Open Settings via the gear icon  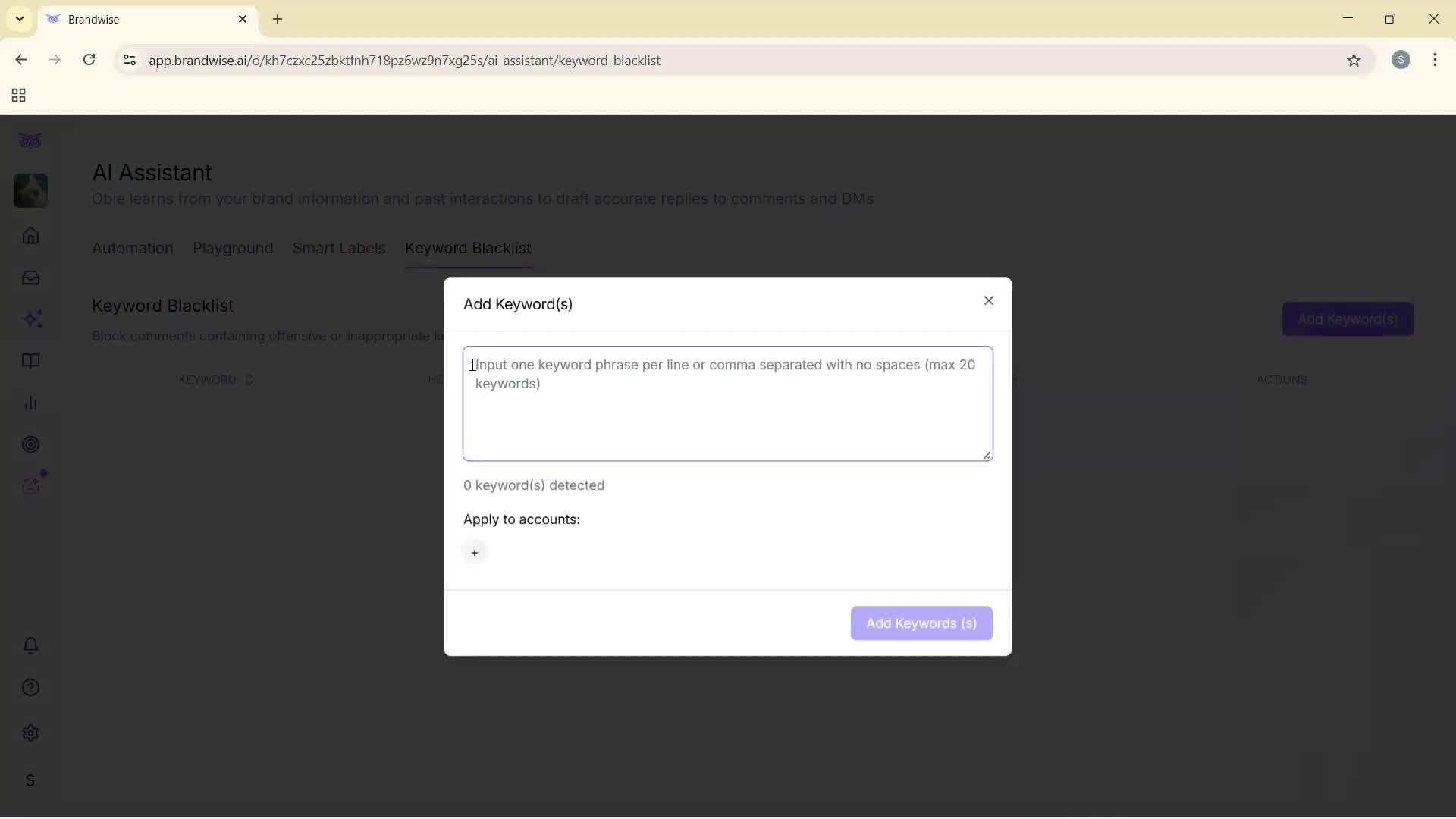coord(30,733)
